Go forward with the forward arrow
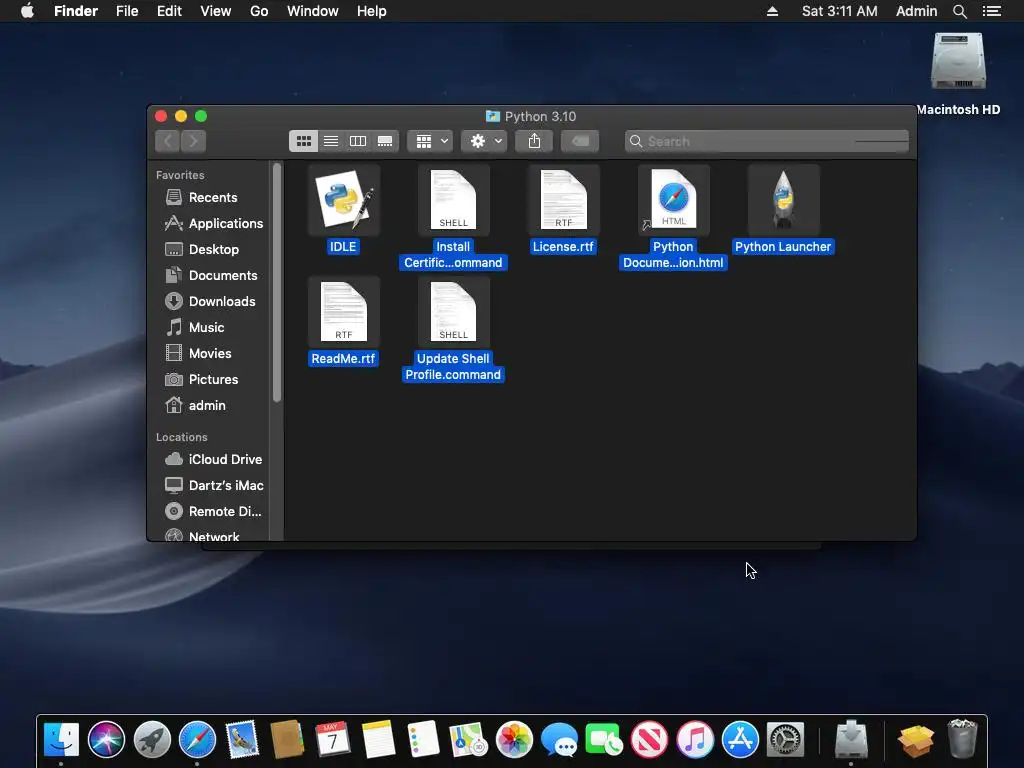The image size is (1024, 768). pyautogui.click(x=193, y=141)
